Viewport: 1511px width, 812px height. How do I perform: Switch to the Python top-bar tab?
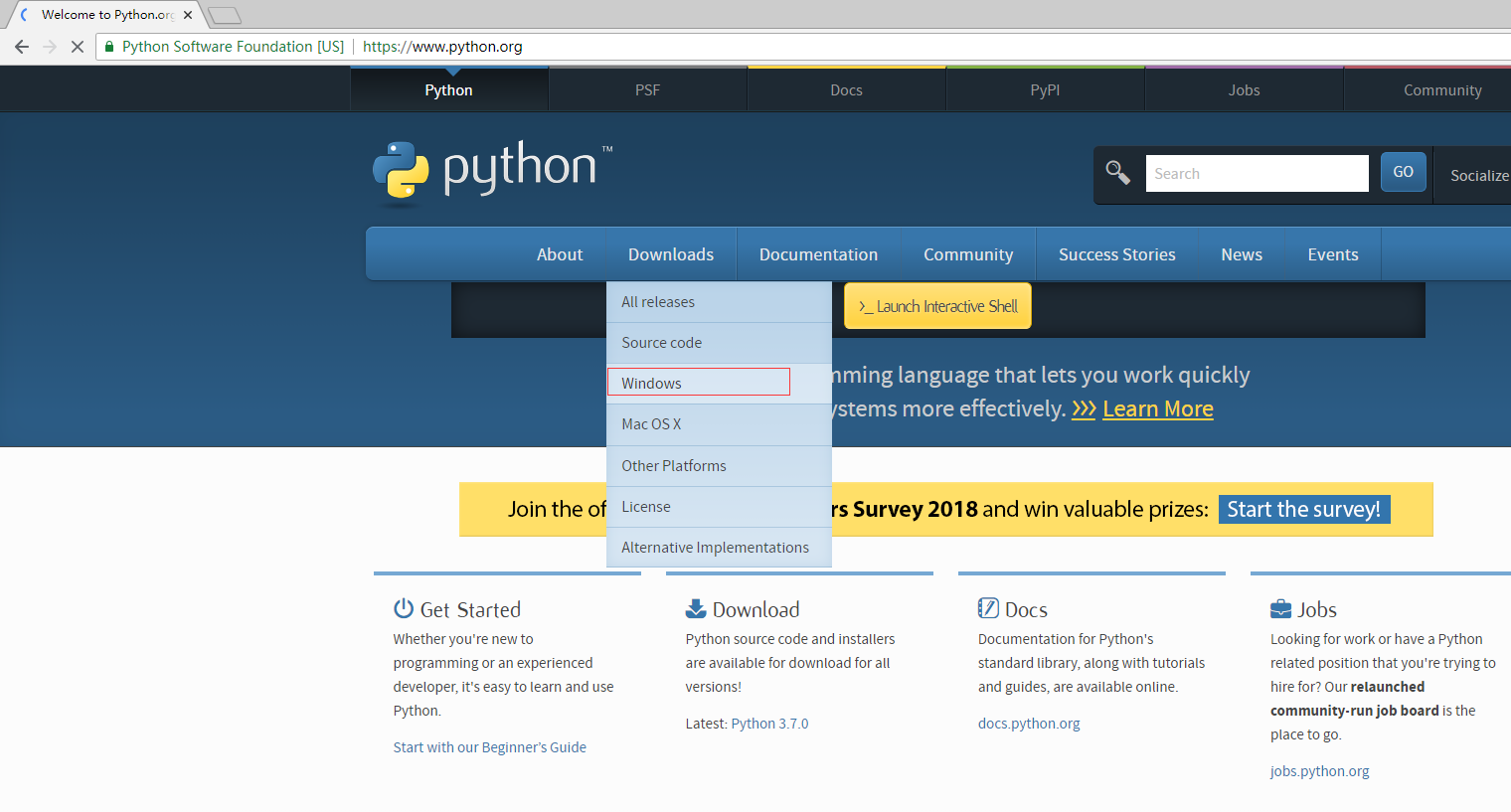tap(449, 89)
